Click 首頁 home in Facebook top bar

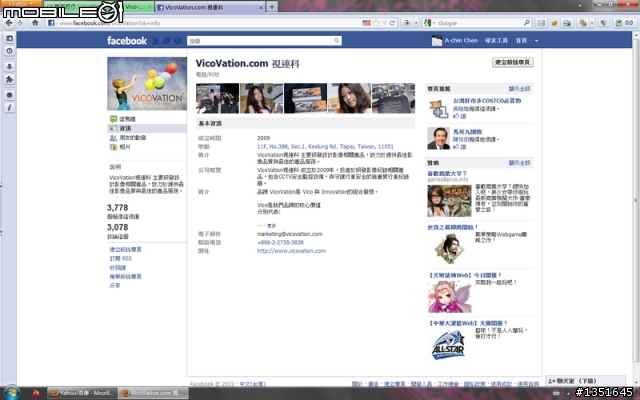tap(521, 40)
